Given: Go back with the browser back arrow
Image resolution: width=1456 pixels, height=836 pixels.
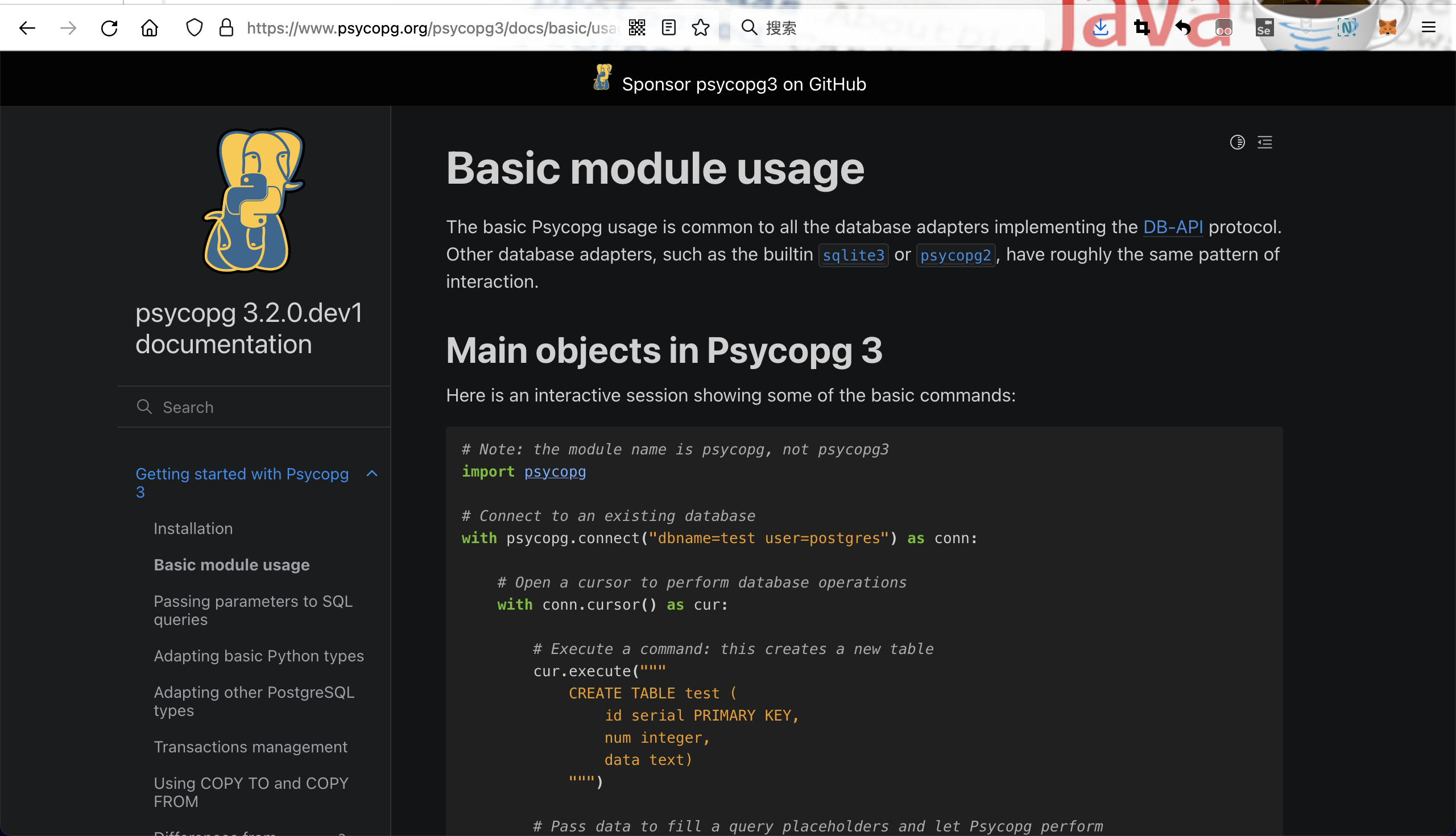Looking at the screenshot, I should tap(27, 27).
